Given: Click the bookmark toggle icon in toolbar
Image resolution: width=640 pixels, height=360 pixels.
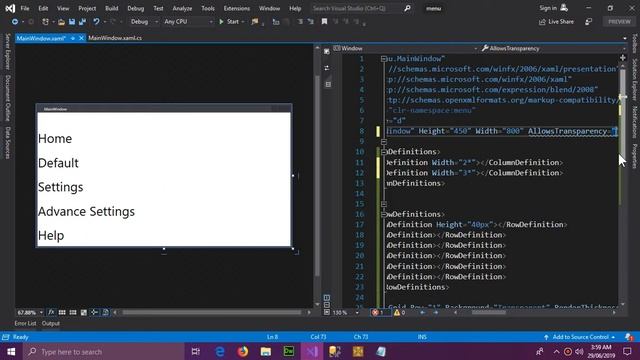Looking at the screenshot, I should click(324, 22).
